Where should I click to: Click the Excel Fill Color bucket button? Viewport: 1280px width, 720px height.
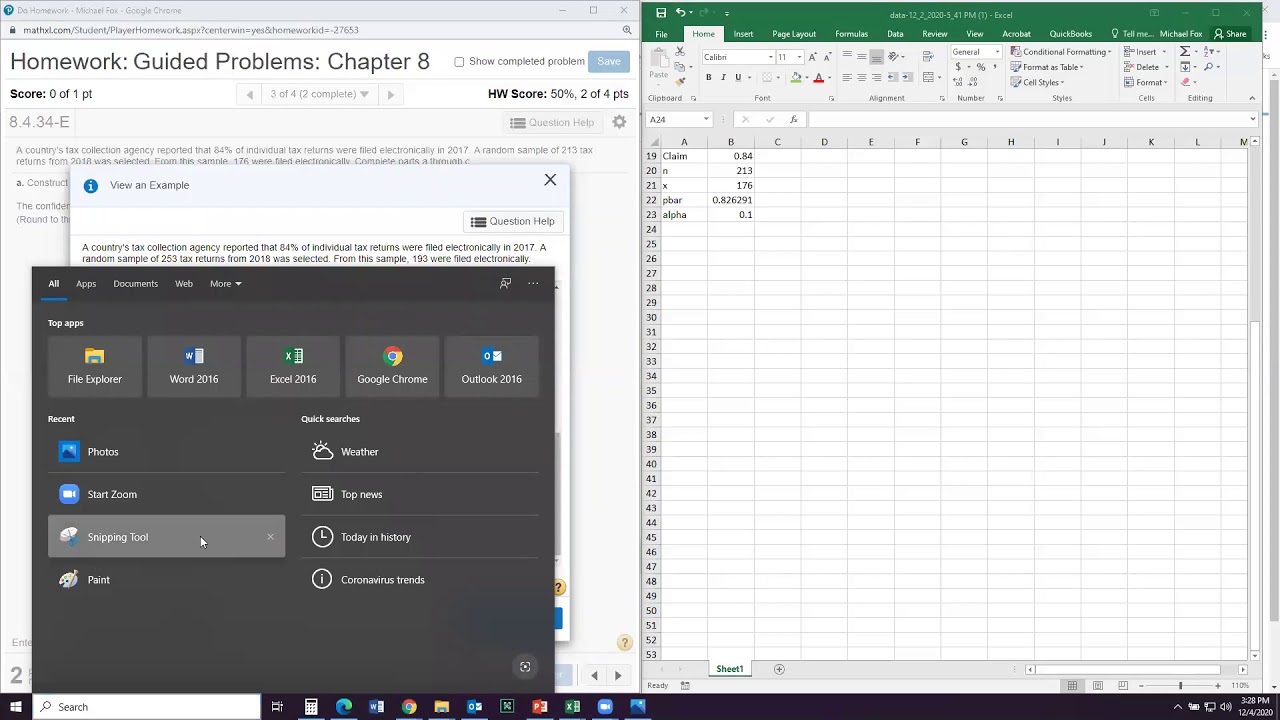[x=796, y=78]
